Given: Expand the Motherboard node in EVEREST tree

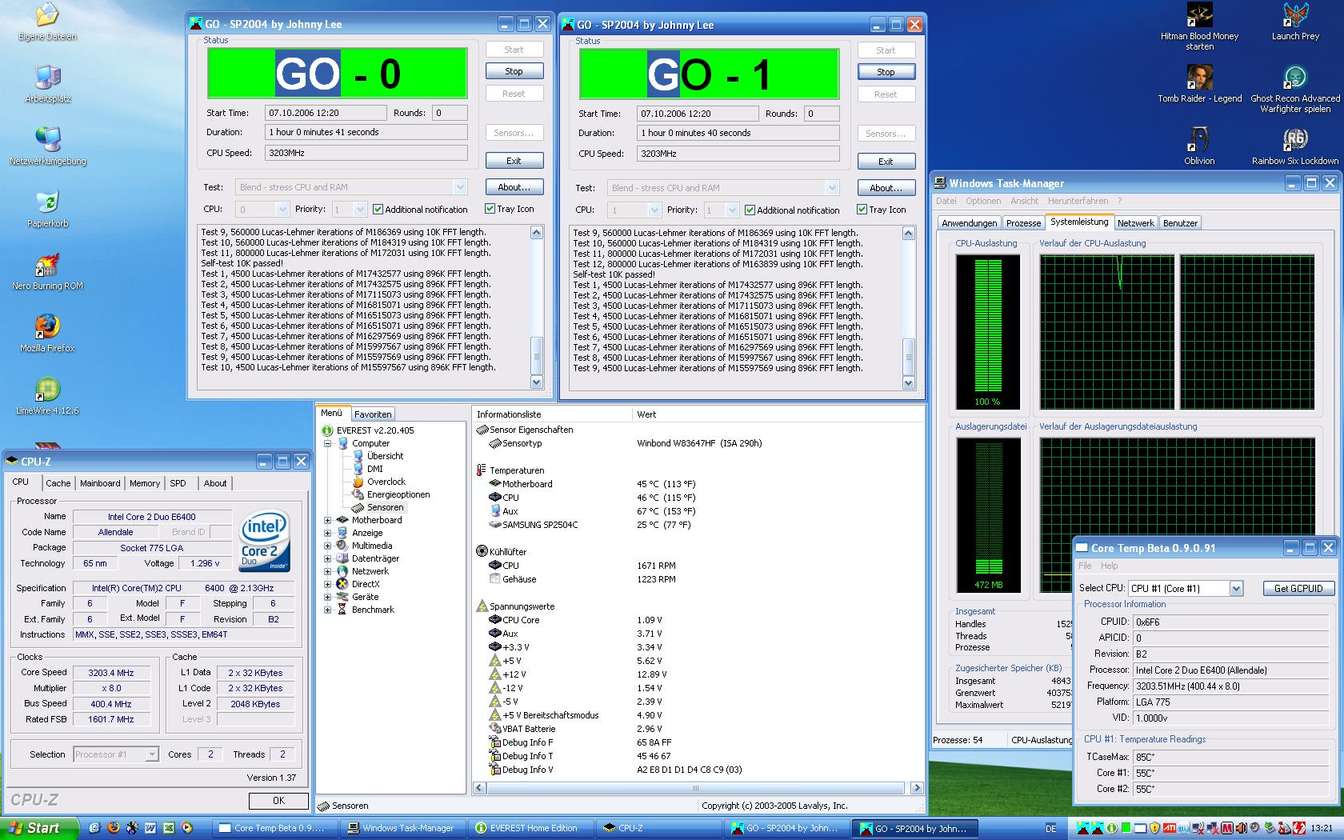Looking at the screenshot, I should pos(328,520).
